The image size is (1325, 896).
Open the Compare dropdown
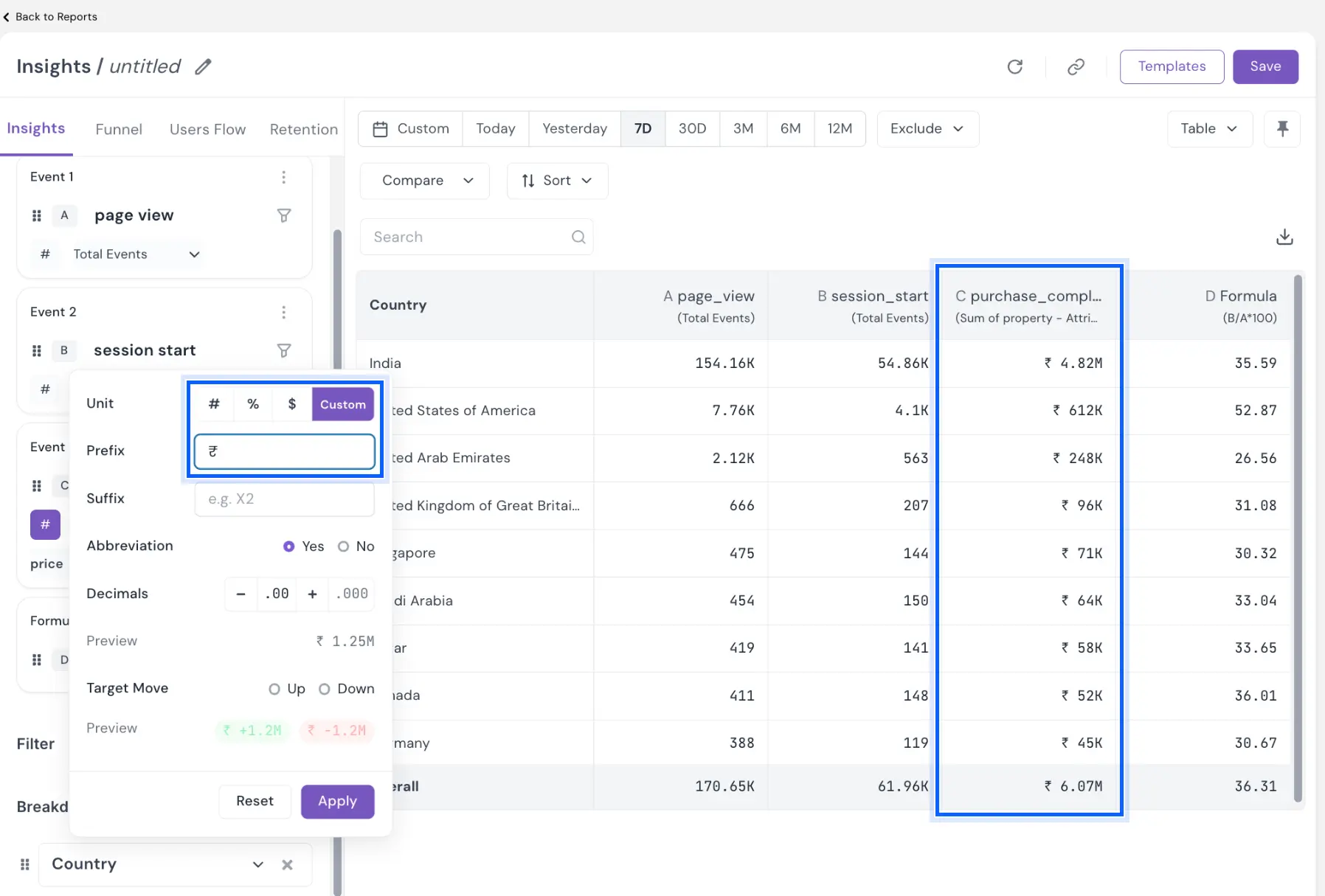point(425,181)
